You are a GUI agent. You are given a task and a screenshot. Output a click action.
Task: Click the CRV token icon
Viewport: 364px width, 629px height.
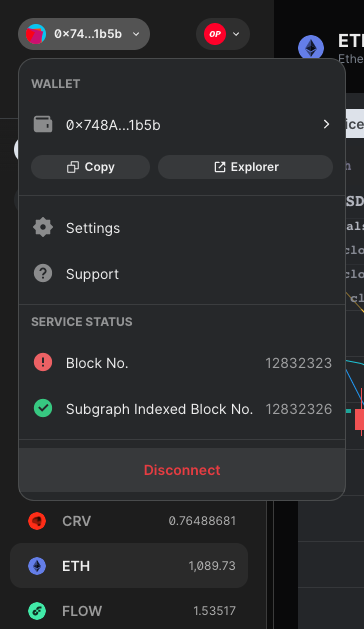[x=37, y=521]
